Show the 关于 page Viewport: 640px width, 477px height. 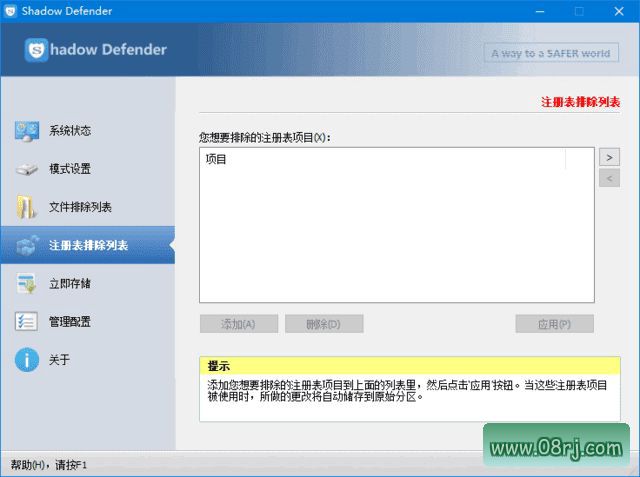88,360
